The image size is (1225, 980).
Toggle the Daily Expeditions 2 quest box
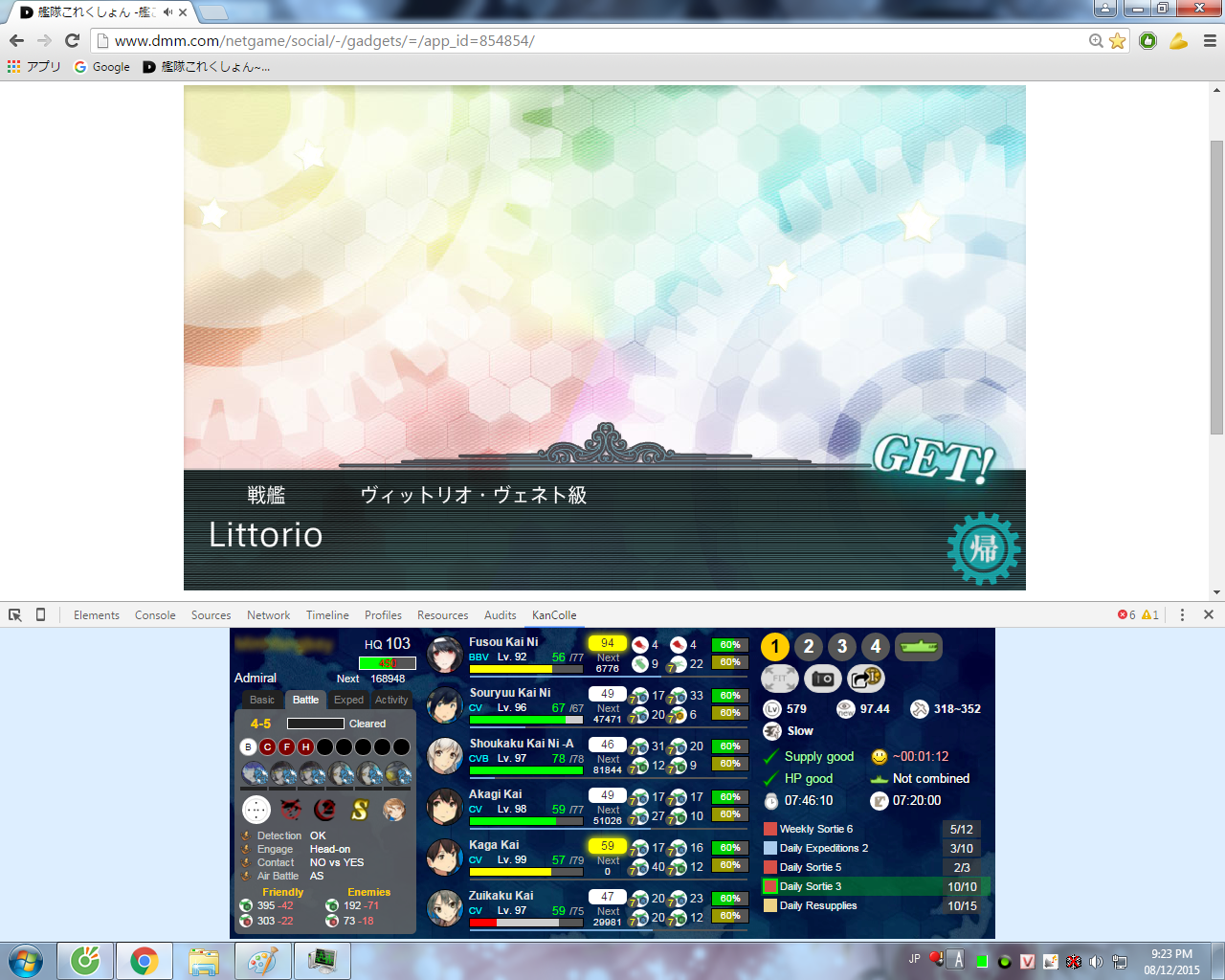tap(770, 848)
